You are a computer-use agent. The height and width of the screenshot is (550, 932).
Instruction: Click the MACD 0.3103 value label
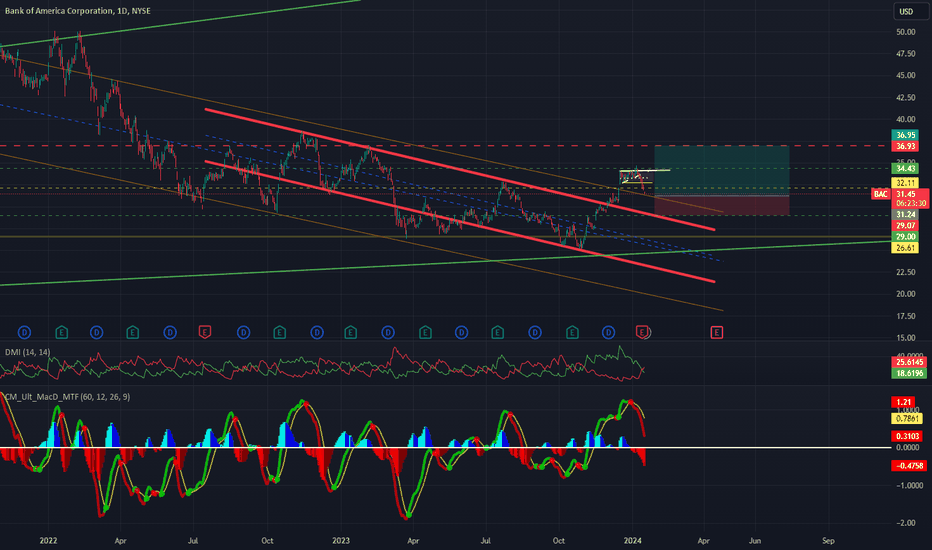(x=907, y=436)
